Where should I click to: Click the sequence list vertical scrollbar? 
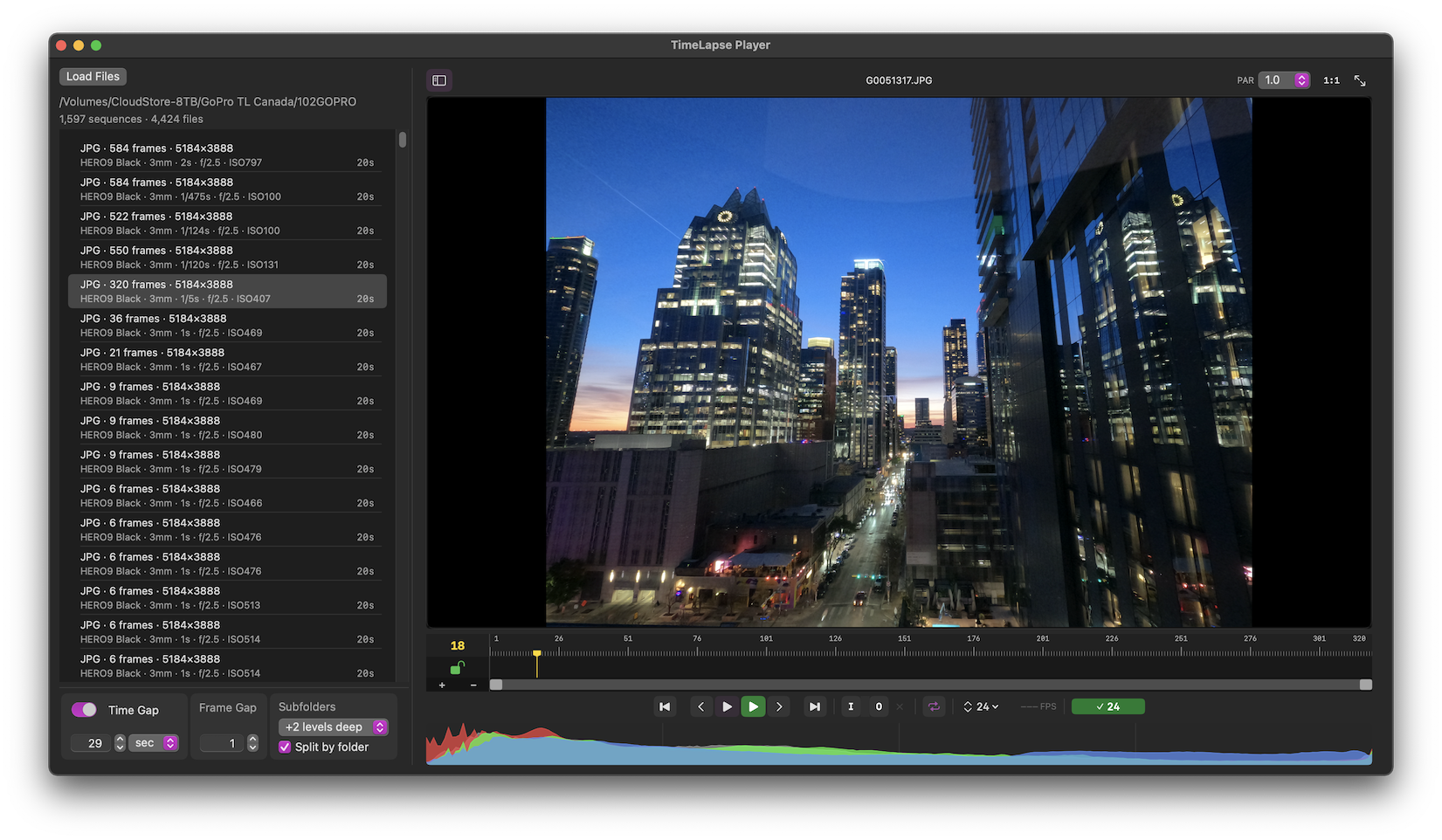(x=403, y=140)
